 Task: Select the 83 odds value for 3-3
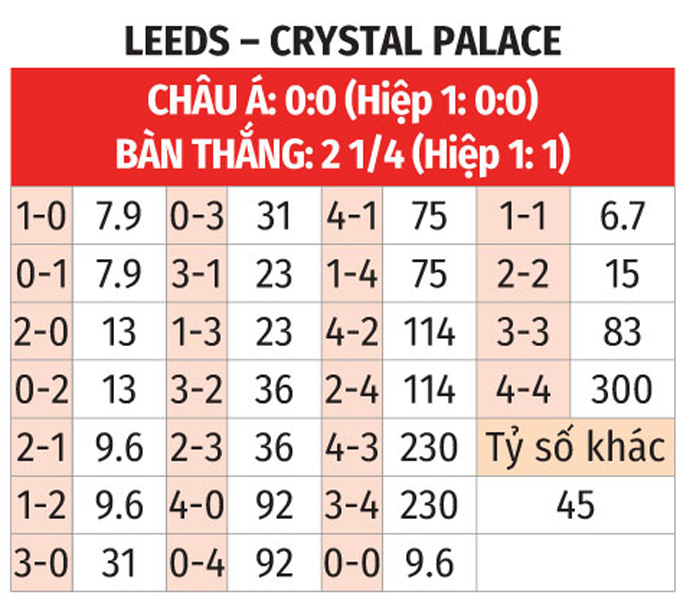click(x=622, y=331)
